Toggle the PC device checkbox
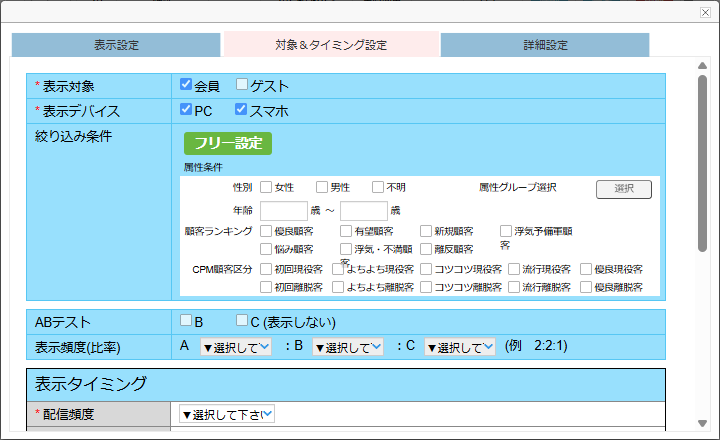The height and width of the screenshot is (440, 720). coord(186,110)
